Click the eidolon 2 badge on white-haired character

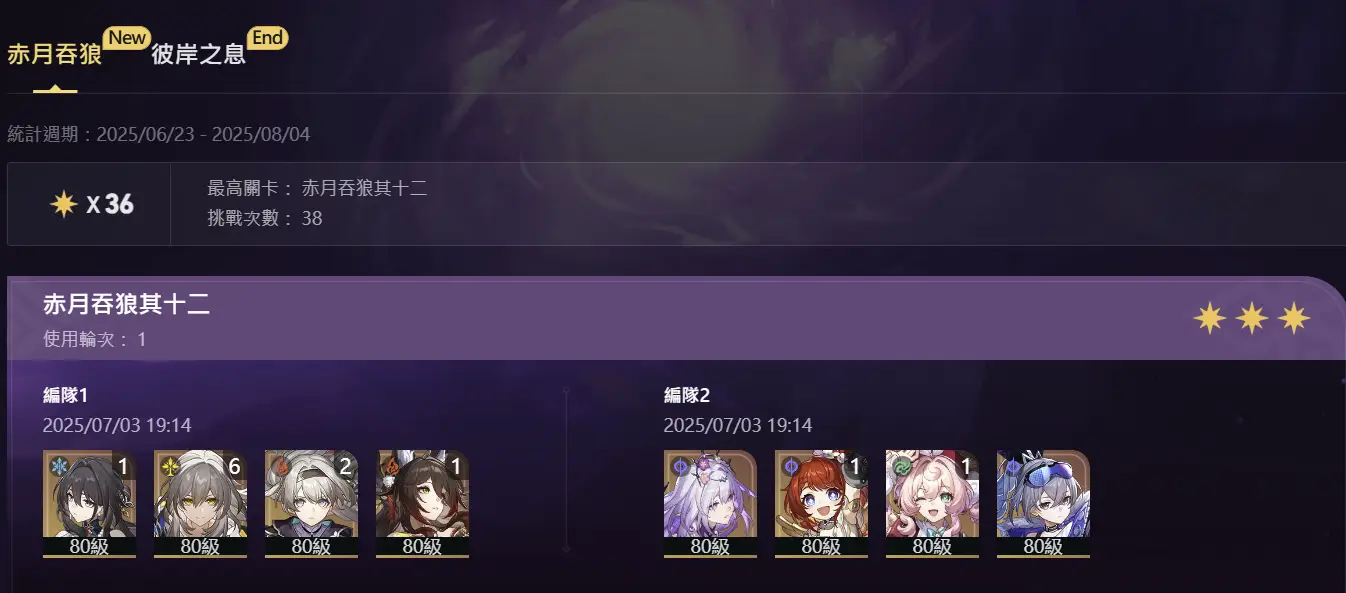click(x=345, y=465)
